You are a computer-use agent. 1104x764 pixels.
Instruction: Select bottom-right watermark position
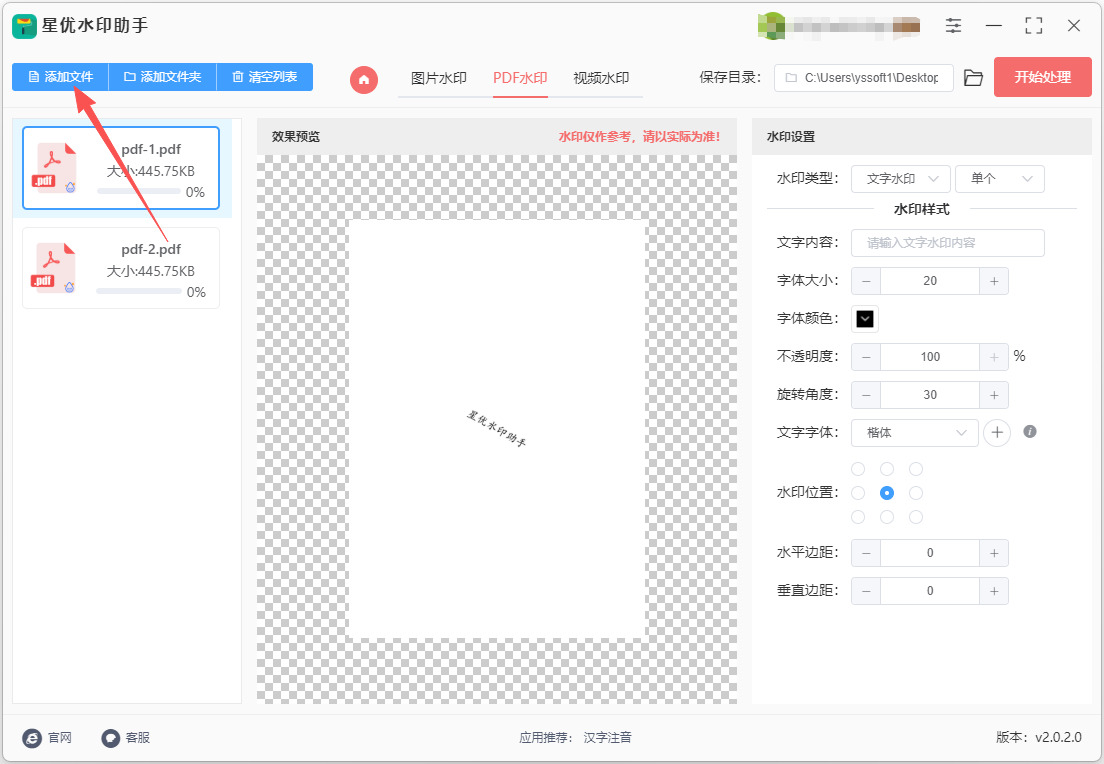click(916, 517)
